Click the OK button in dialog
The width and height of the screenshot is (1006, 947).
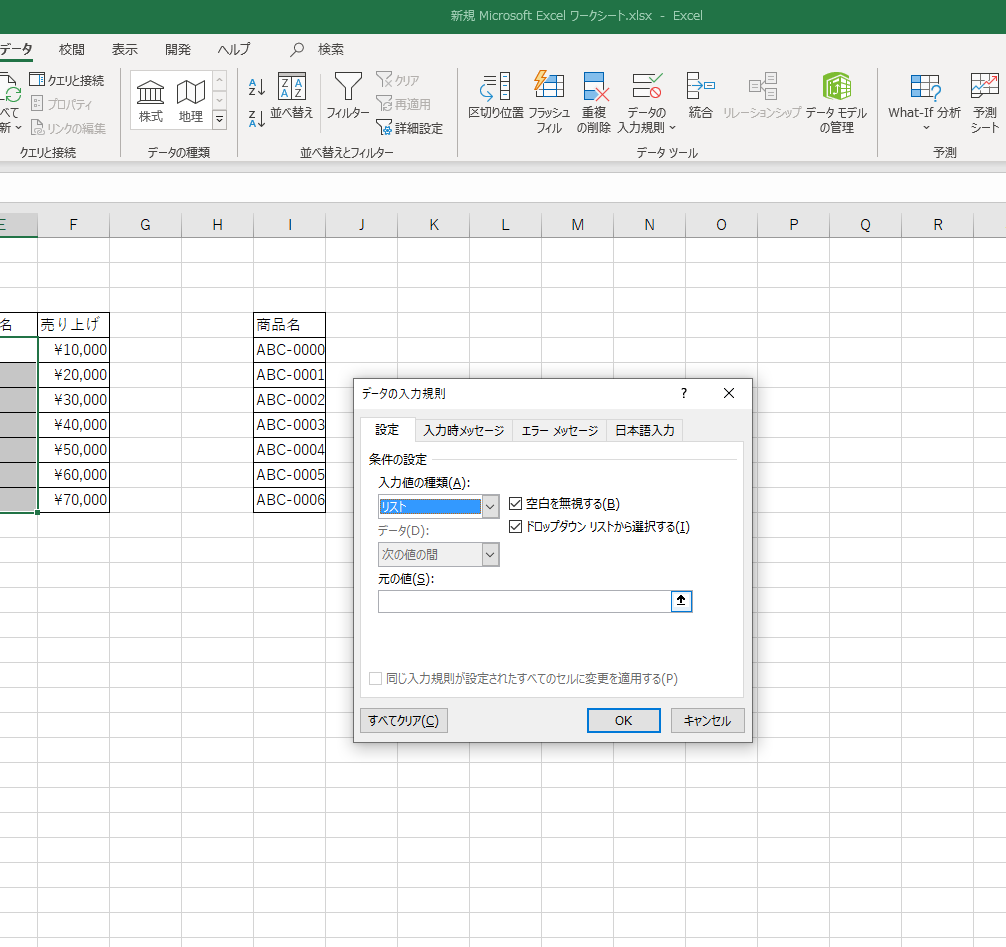pyautogui.click(x=623, y=721)
